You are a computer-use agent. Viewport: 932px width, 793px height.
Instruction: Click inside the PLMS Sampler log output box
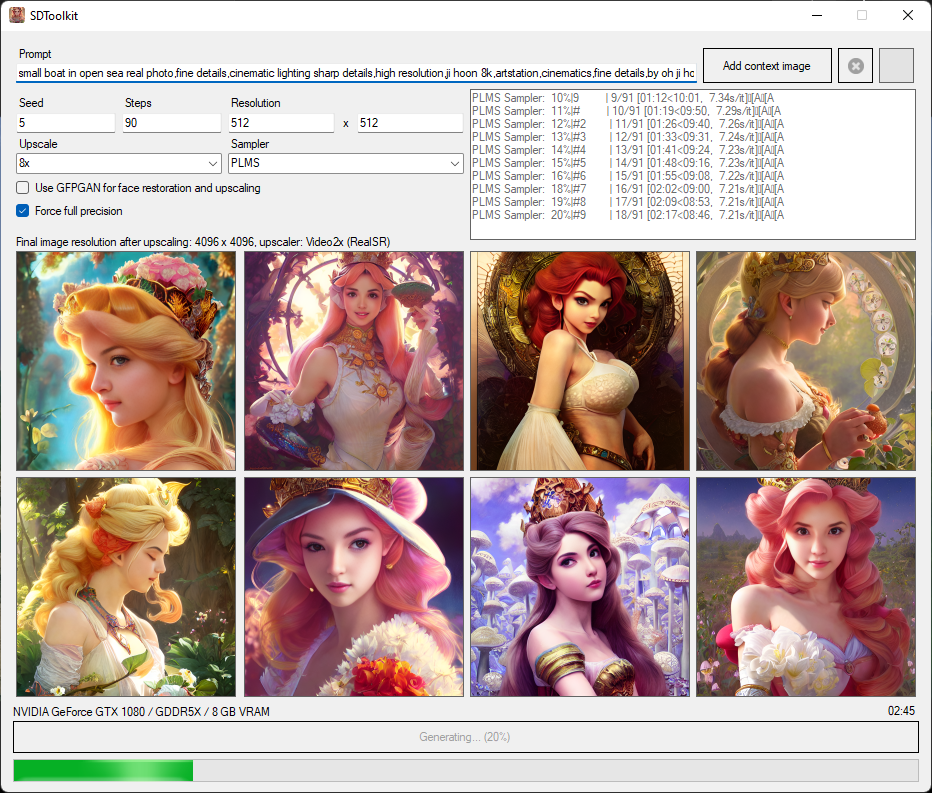pos(692,165)
